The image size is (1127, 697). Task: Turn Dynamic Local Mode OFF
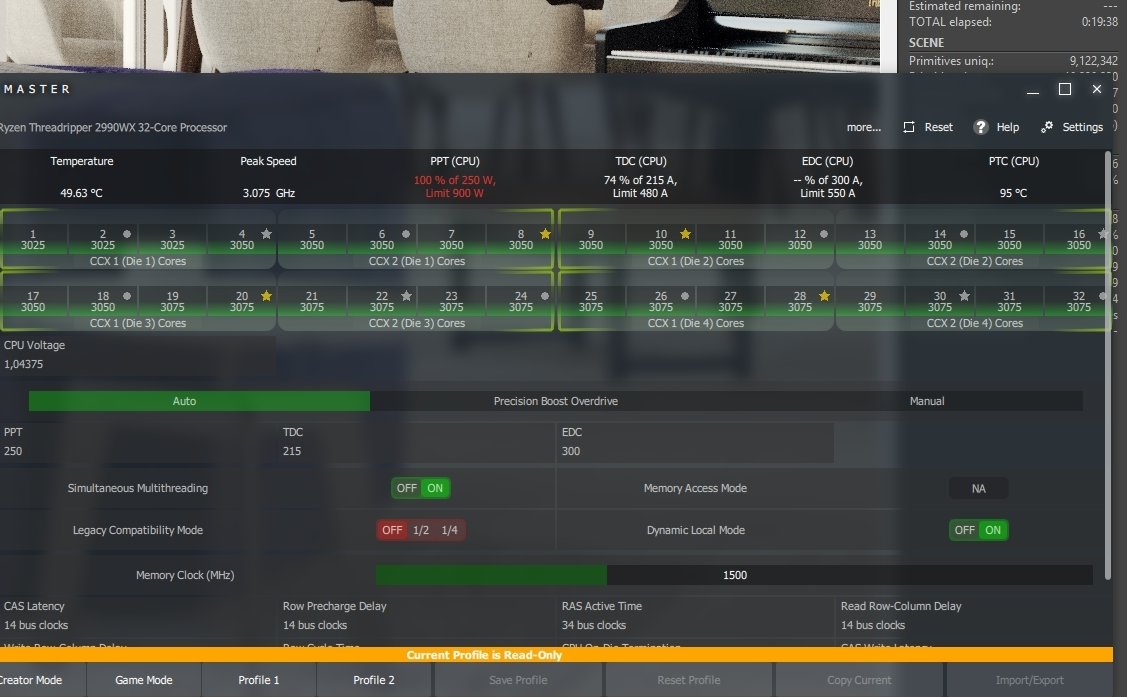964,530
